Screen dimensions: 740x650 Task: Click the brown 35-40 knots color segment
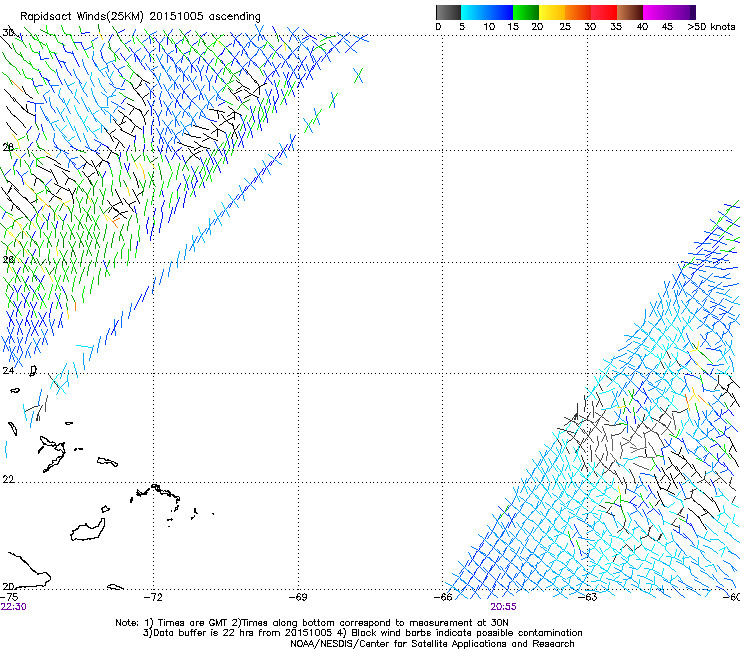(630, 12)
